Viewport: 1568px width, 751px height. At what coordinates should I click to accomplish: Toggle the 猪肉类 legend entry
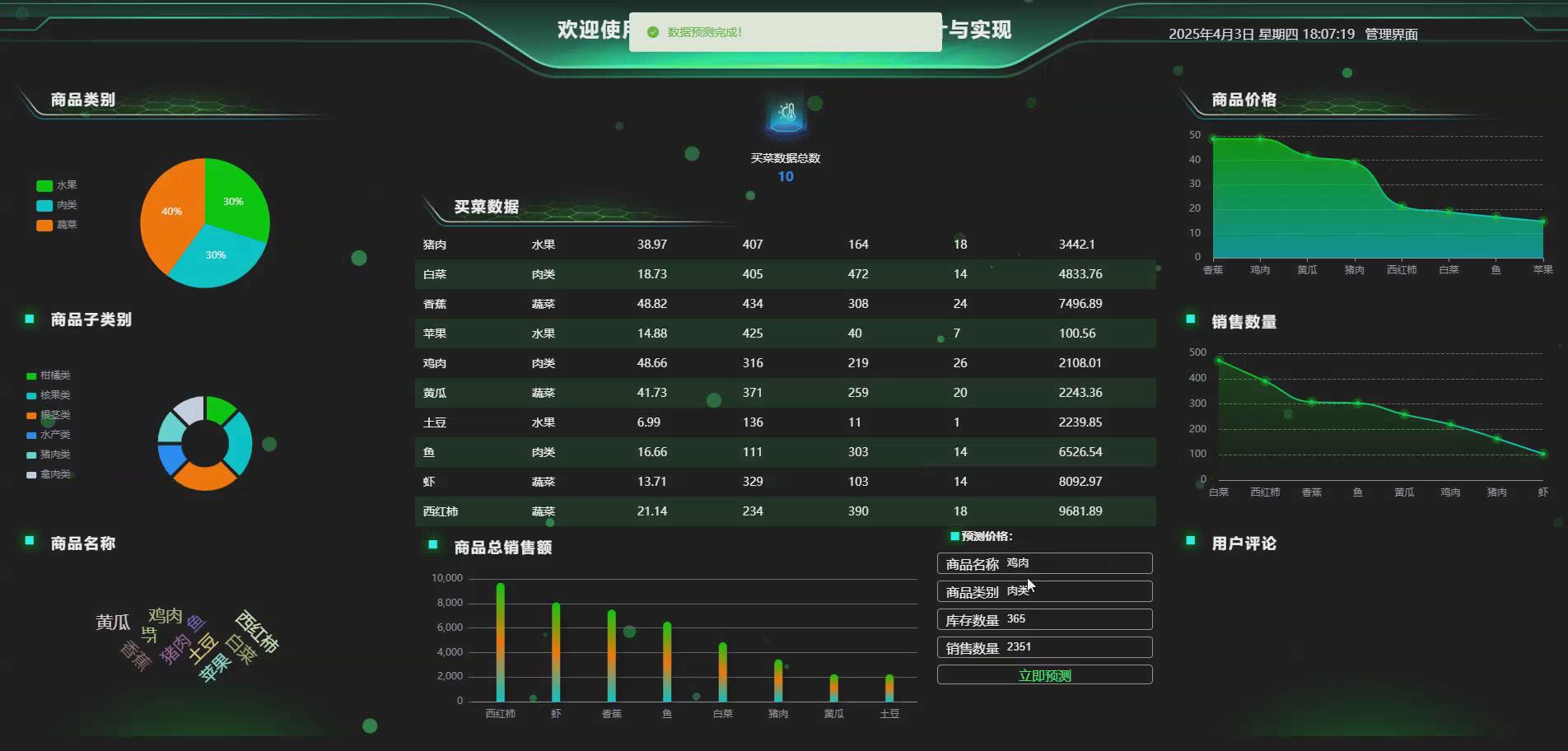click(49, 455)
